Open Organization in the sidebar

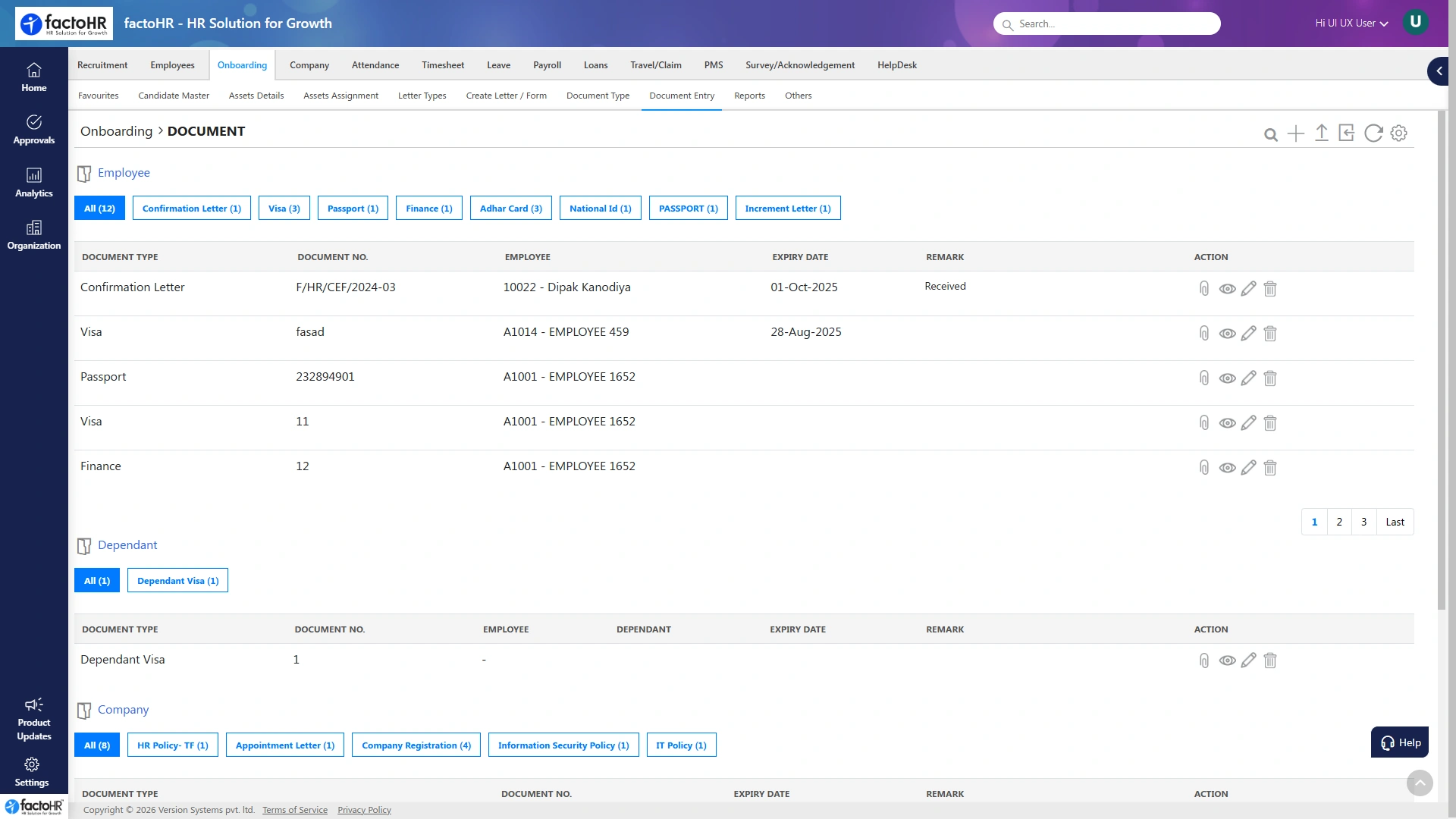coord(33,235)
